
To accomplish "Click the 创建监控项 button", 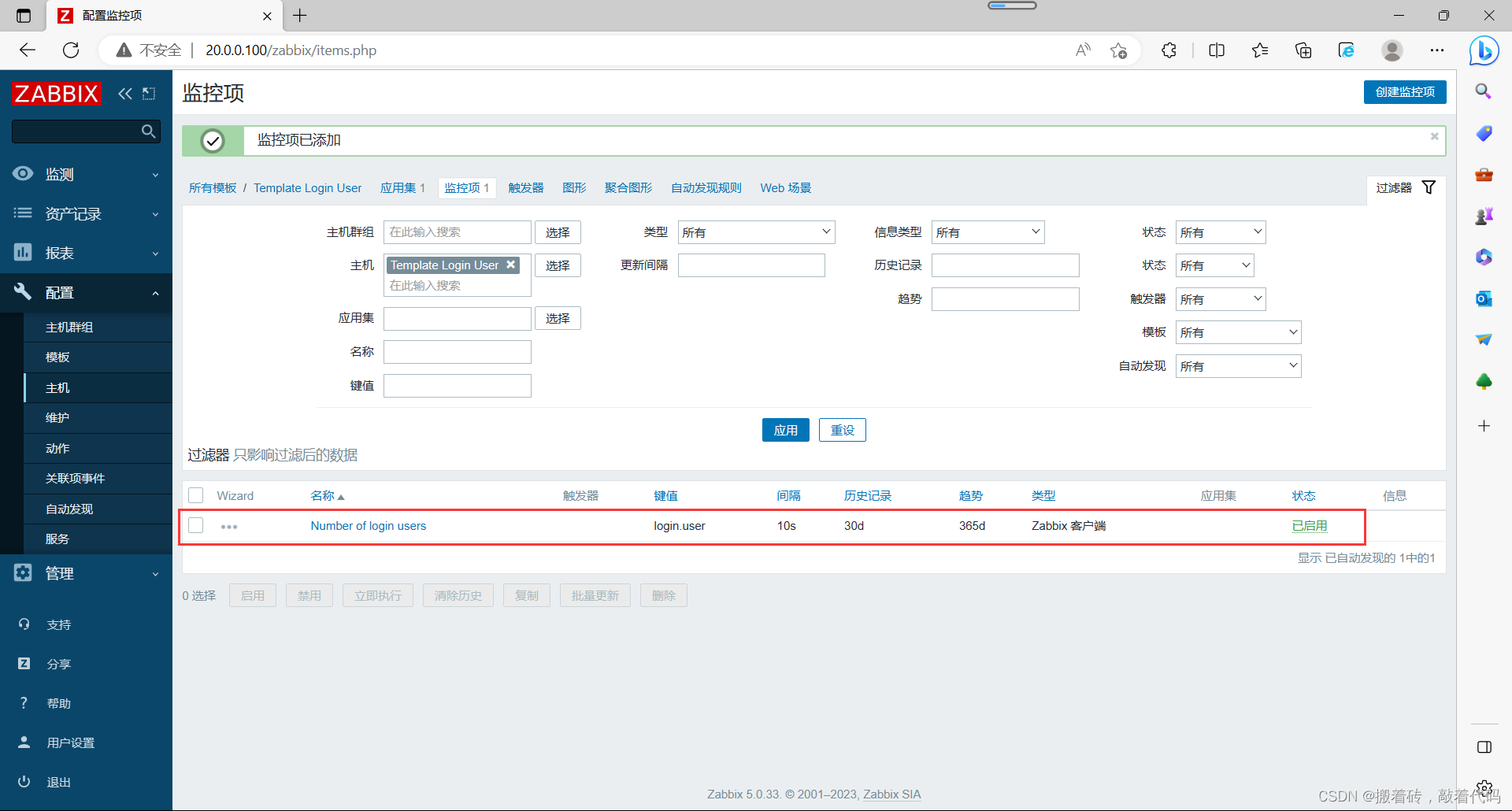I will pyautogui.click(x=1405, y=92).
